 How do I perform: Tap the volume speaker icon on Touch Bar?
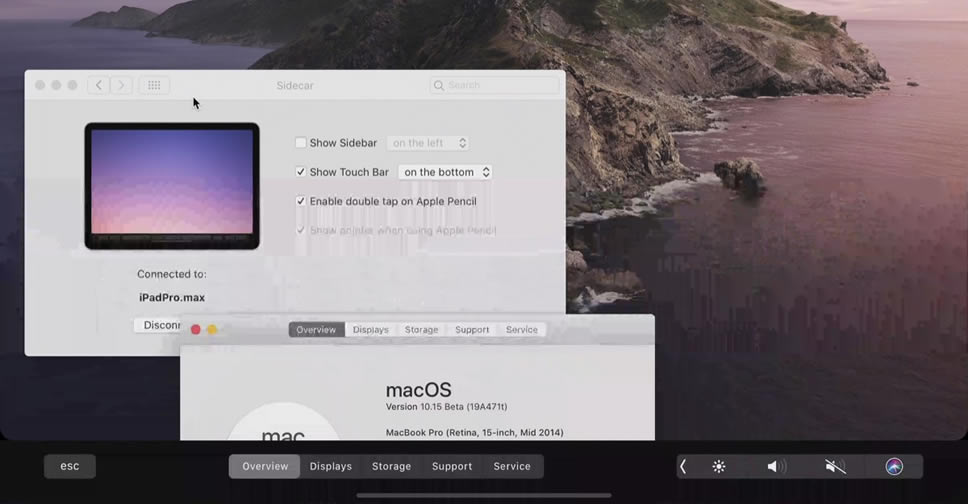(775, 466)
